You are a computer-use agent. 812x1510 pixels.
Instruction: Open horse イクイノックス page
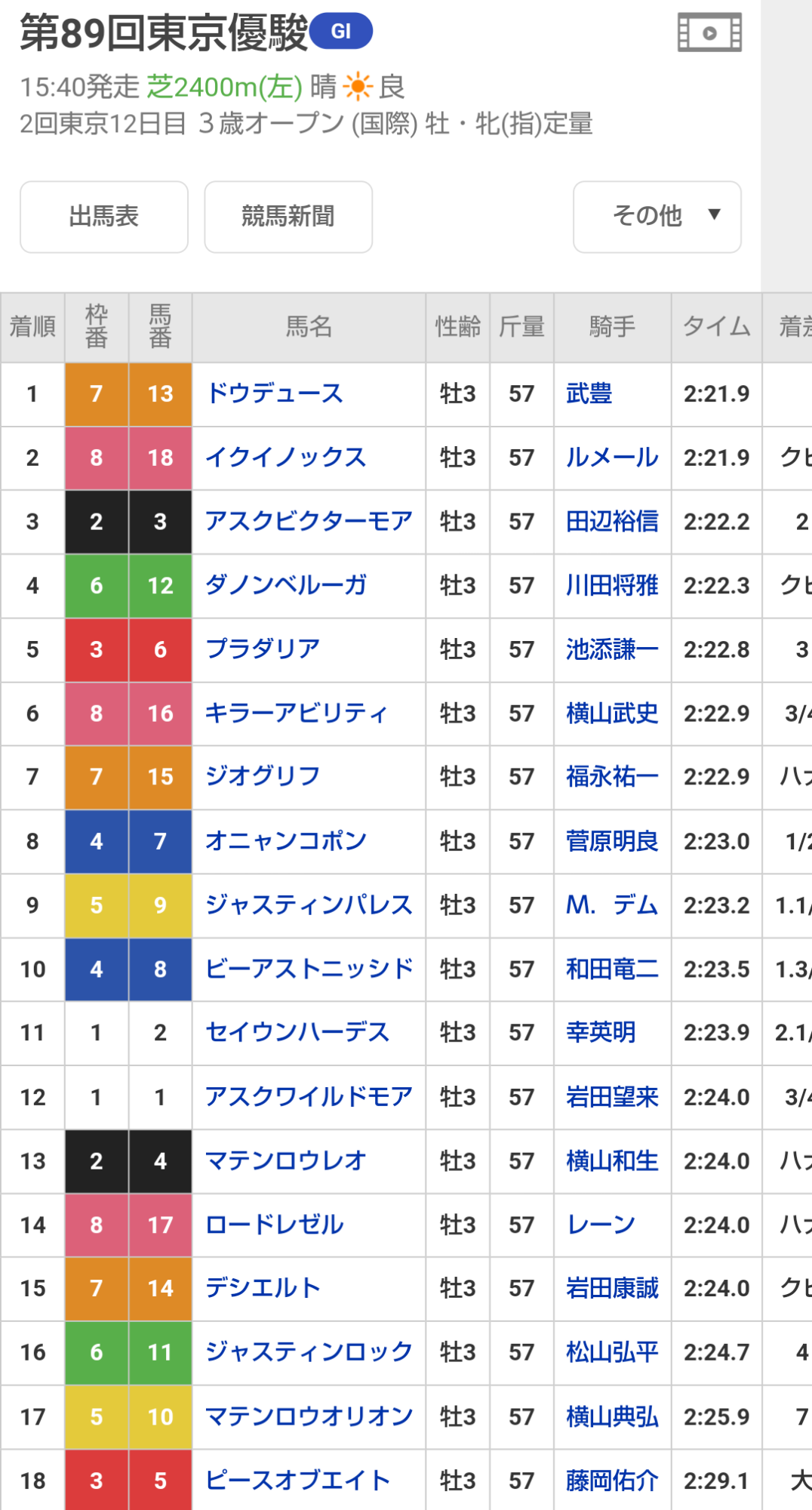286,458
